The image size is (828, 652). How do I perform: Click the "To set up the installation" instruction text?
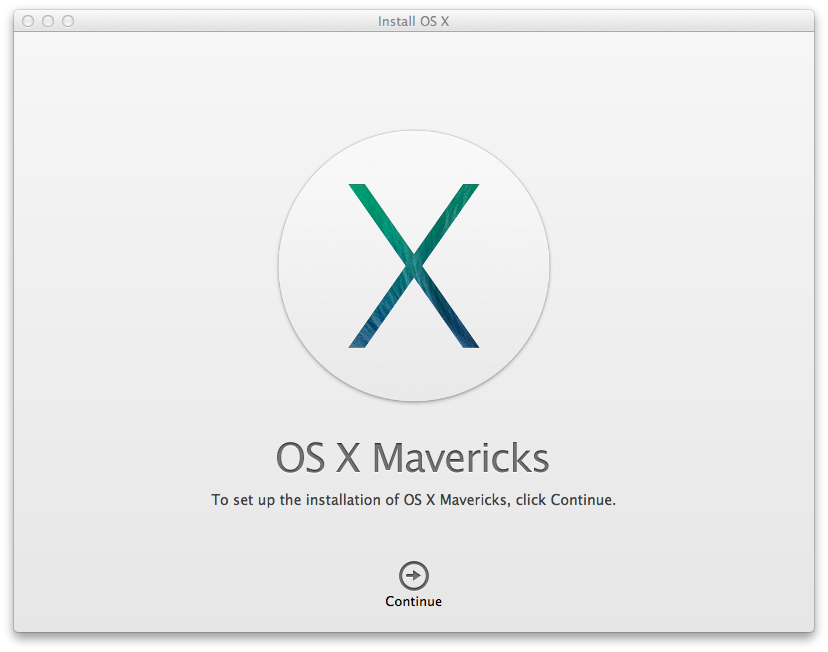413,500
